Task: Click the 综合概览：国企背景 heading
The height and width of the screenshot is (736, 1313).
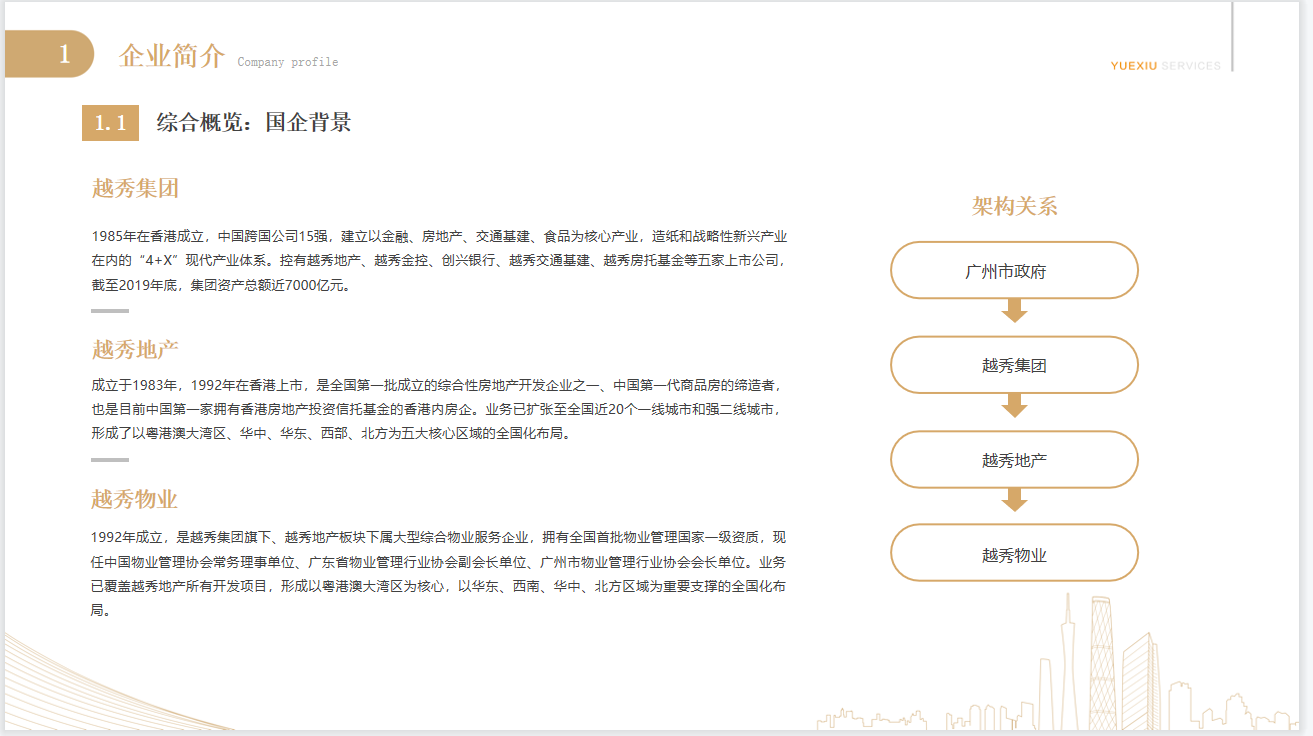Action: (254, 123)
